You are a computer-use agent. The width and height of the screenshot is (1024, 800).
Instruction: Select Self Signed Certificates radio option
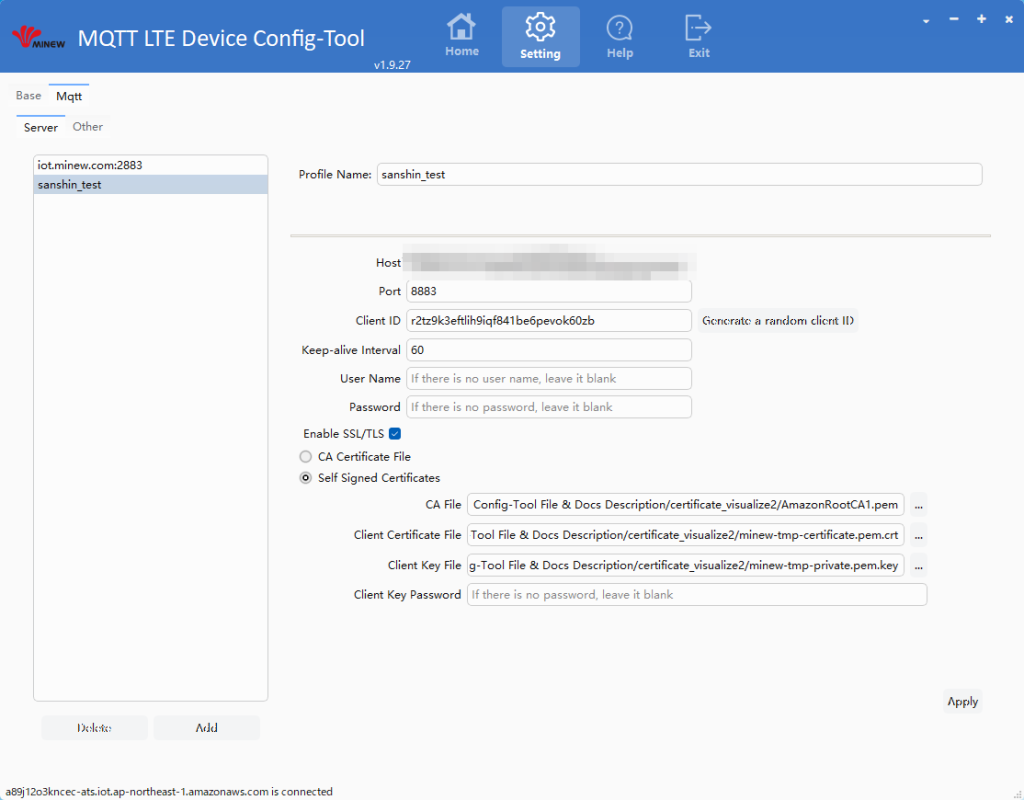coord(307,478)
